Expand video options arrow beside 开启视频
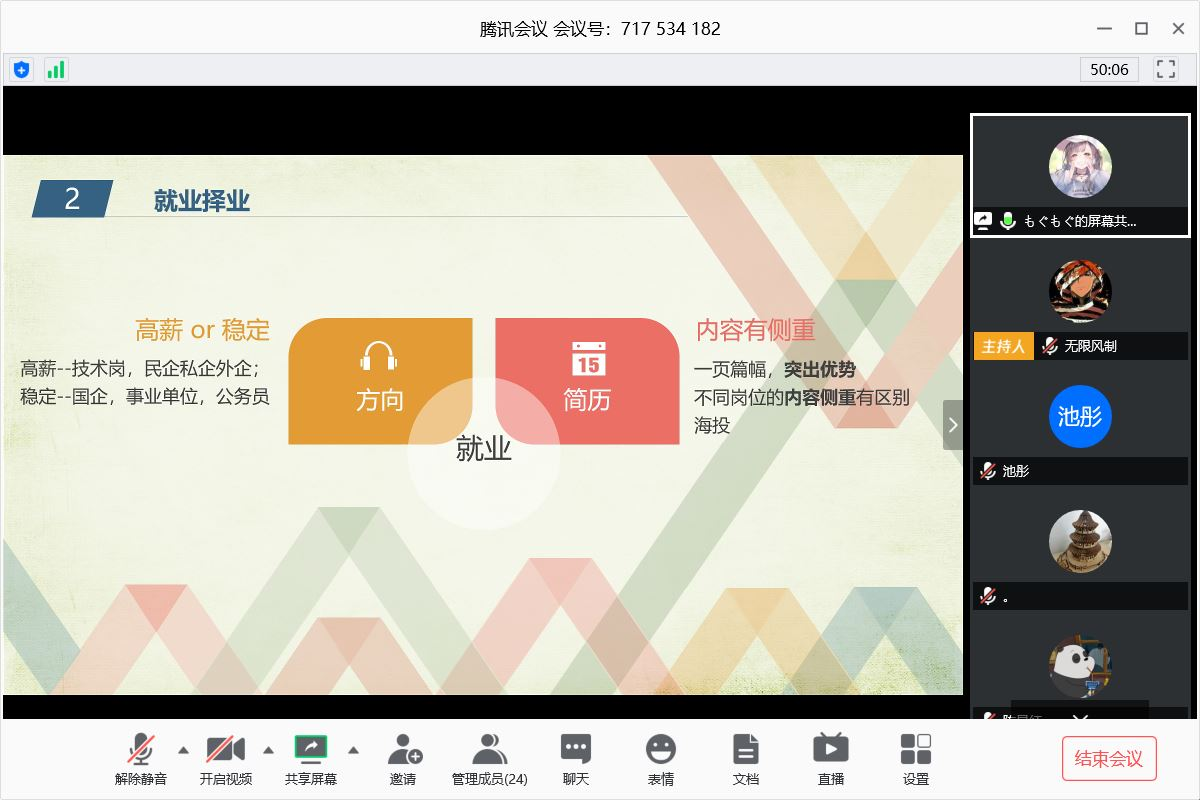Image resolution: width=1200 pixels, height=800 pixels. click(x=268, y=749)
